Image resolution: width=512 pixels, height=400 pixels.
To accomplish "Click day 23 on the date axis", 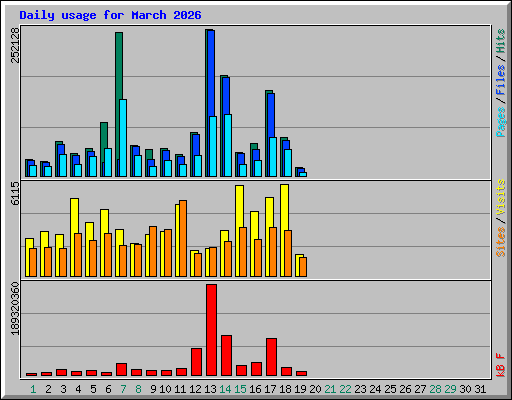I will coord(360,389).
